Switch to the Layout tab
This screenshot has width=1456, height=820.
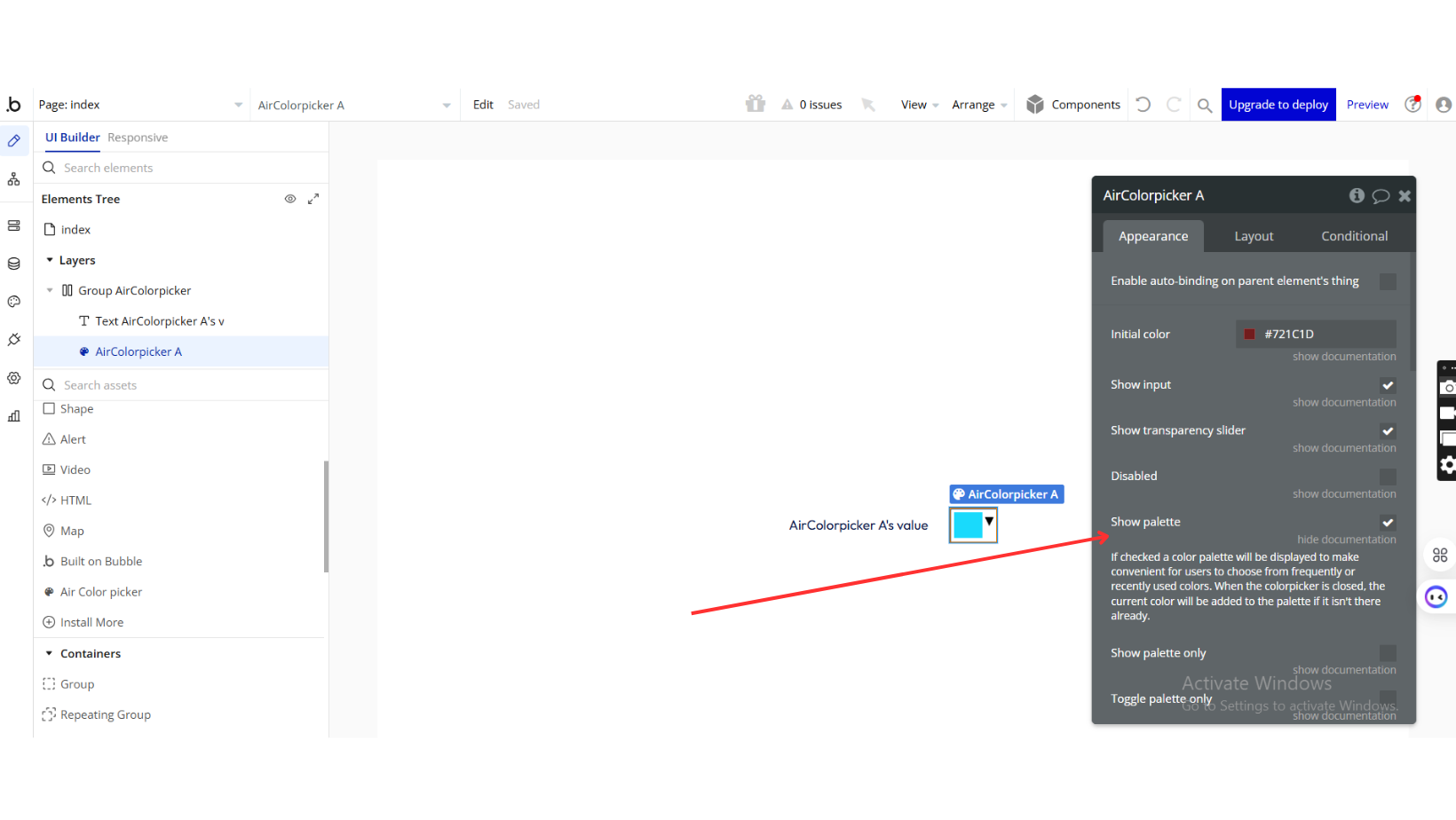click(x=1254, y=236)
